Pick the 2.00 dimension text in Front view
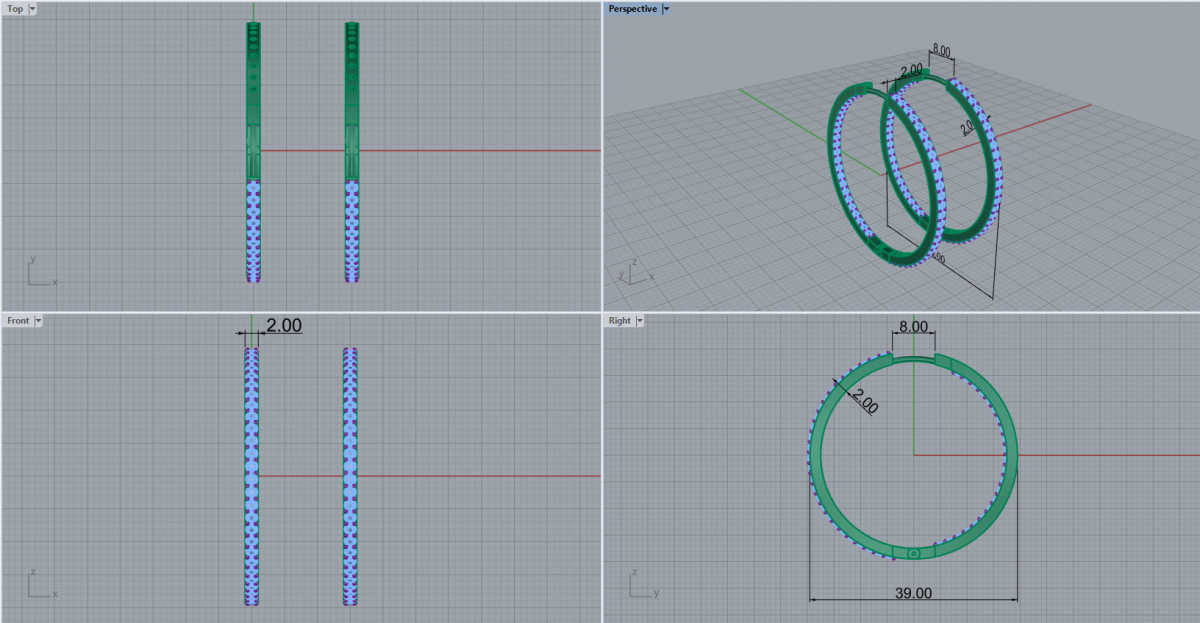 pos(283,325)
